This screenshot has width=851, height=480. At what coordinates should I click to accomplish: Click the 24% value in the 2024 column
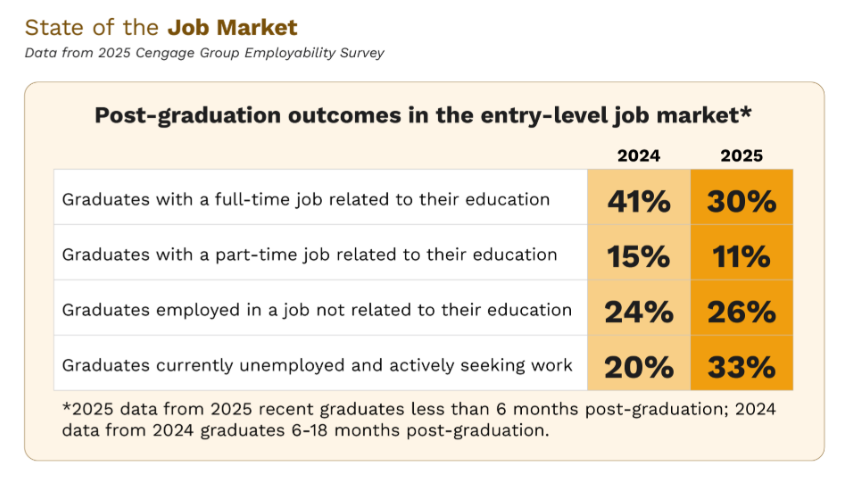pos(638,311)
